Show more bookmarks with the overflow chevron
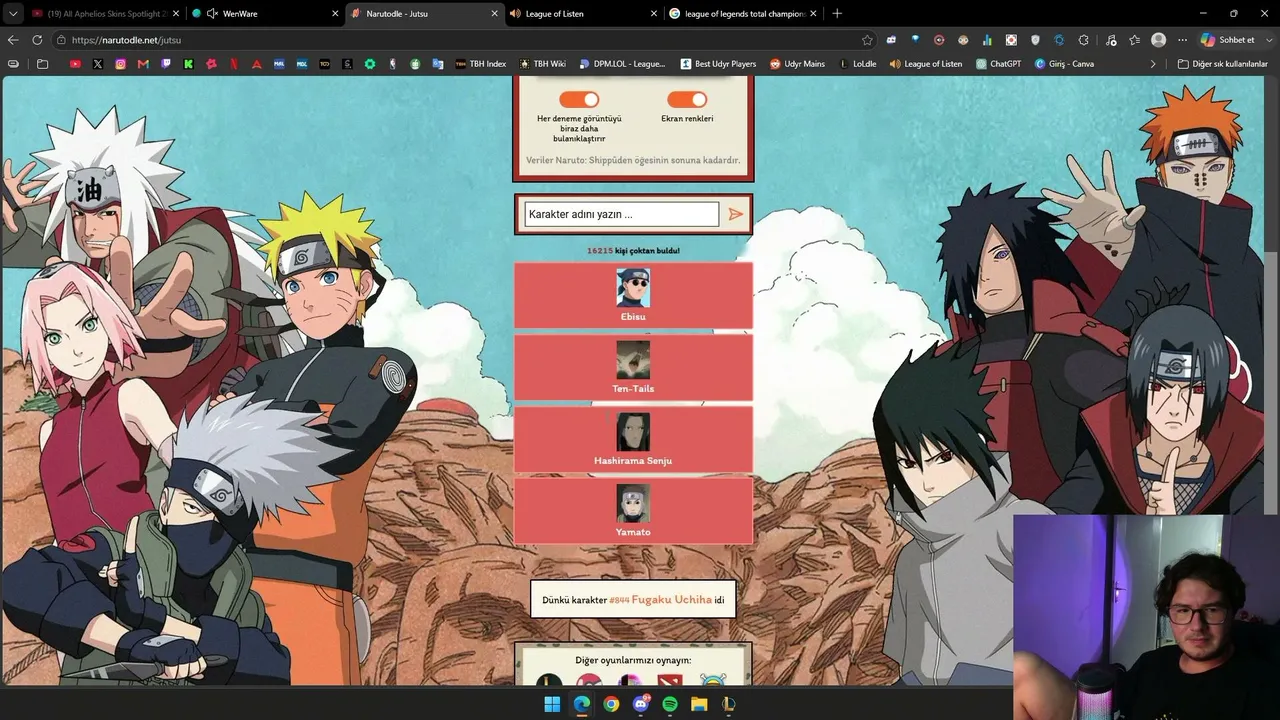This screenshot has height=720, width=1280. pyautogui.click(x=1153, y=64)
